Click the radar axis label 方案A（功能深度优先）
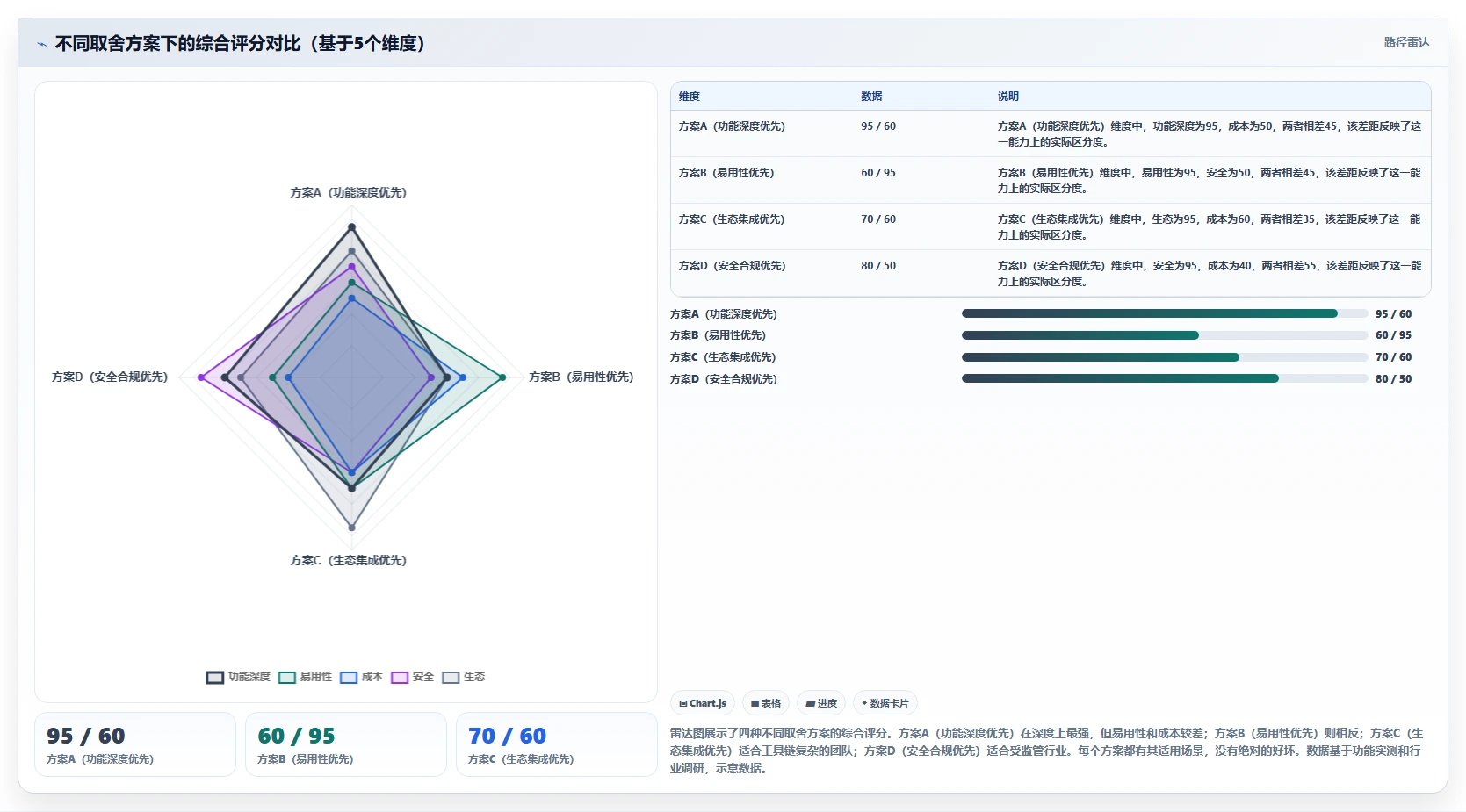This screenshot has height=812, width=1466. [349, 192]
